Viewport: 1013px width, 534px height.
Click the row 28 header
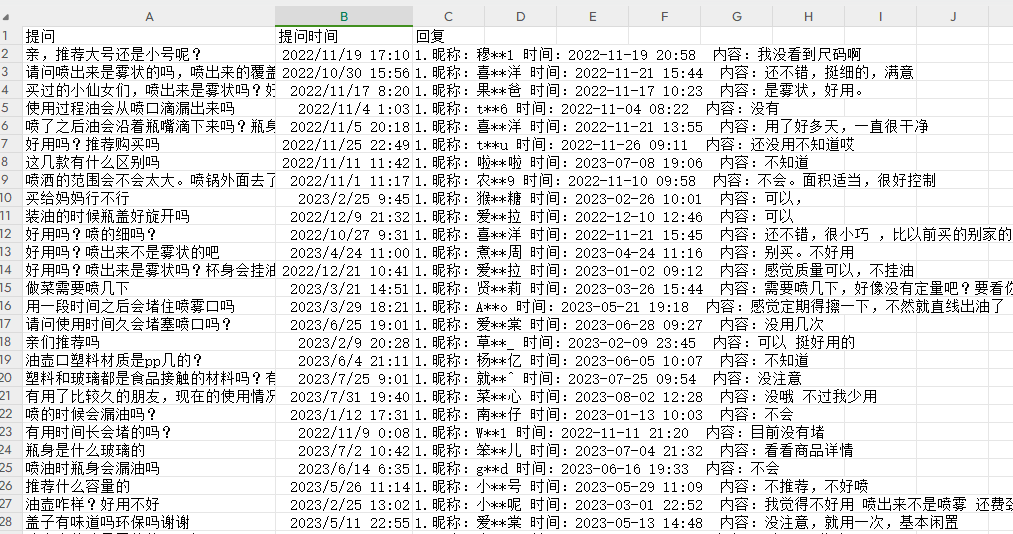pyautogui.click(x=10, y=522)
